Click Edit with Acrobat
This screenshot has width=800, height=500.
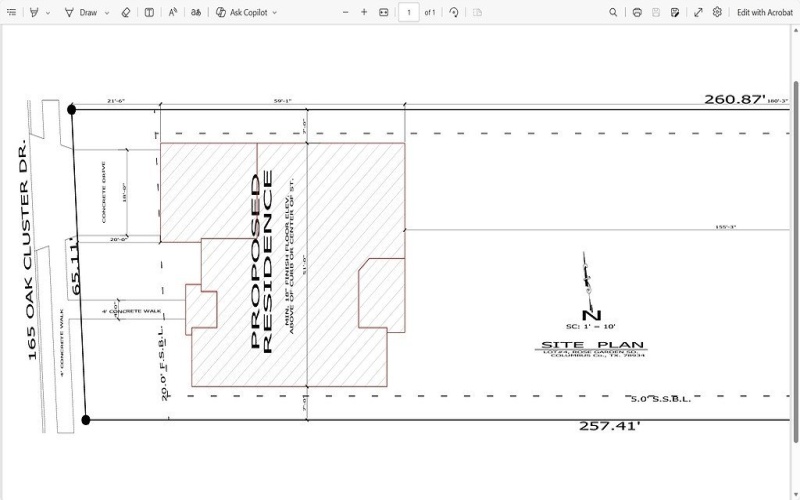click(x=764, y=12)
